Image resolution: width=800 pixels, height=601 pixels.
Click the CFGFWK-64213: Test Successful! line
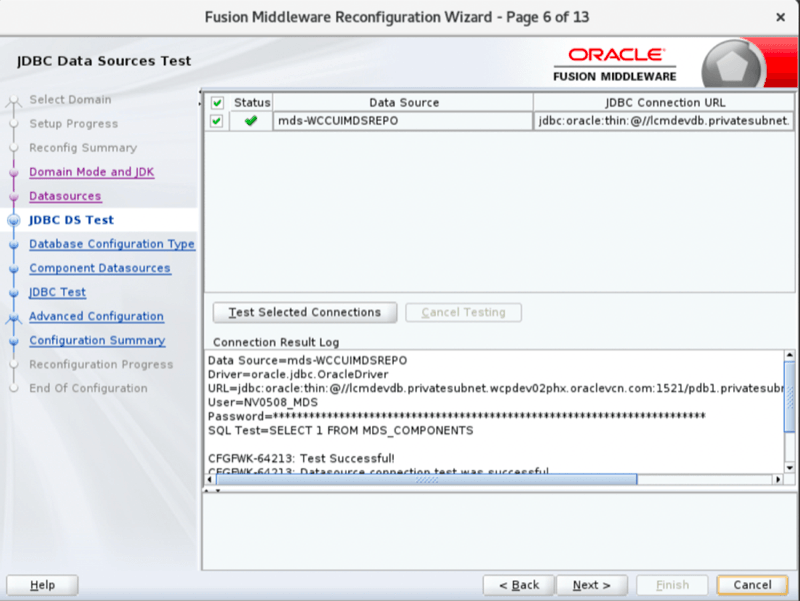point(301,458)
